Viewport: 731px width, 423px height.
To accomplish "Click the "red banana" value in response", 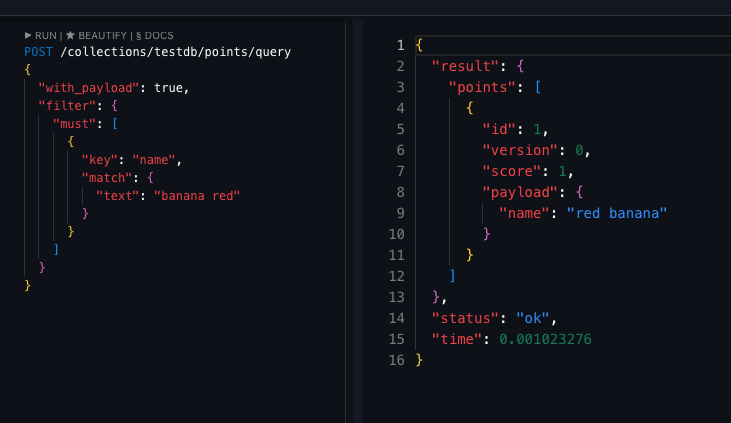I will pyautogui.click(x=616, y=213).
